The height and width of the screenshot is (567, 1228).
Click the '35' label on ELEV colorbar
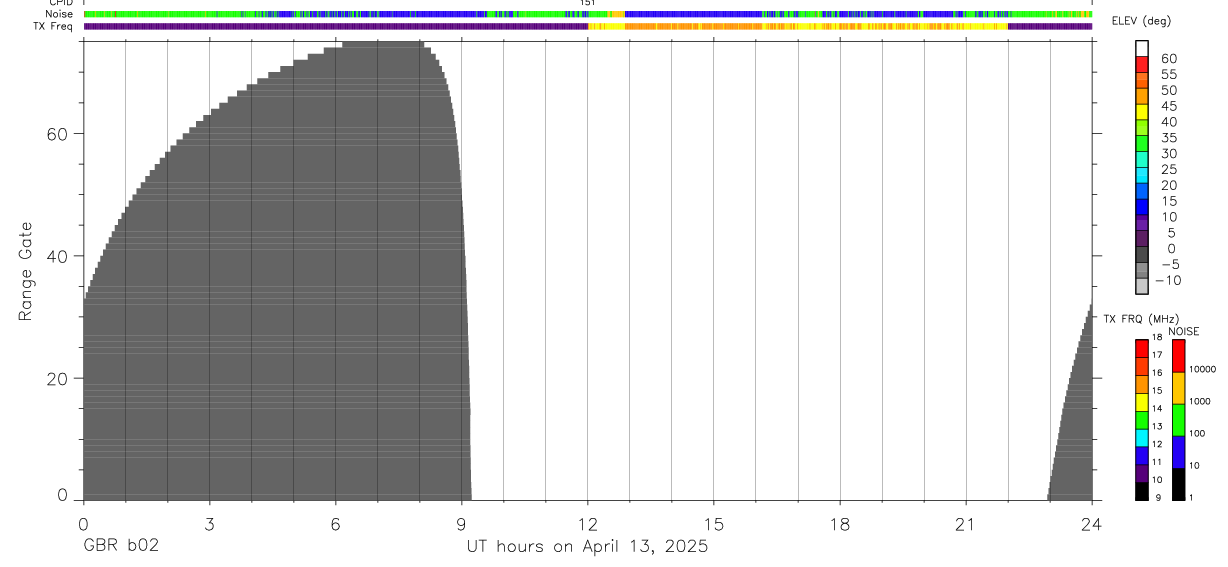coord(1169,138)
